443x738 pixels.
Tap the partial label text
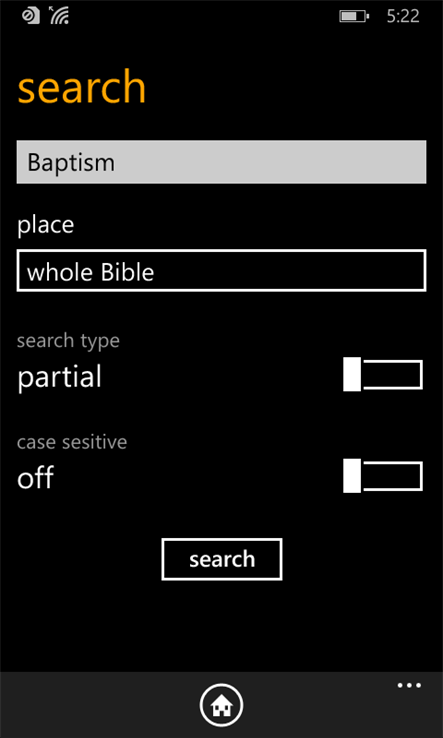59,377
